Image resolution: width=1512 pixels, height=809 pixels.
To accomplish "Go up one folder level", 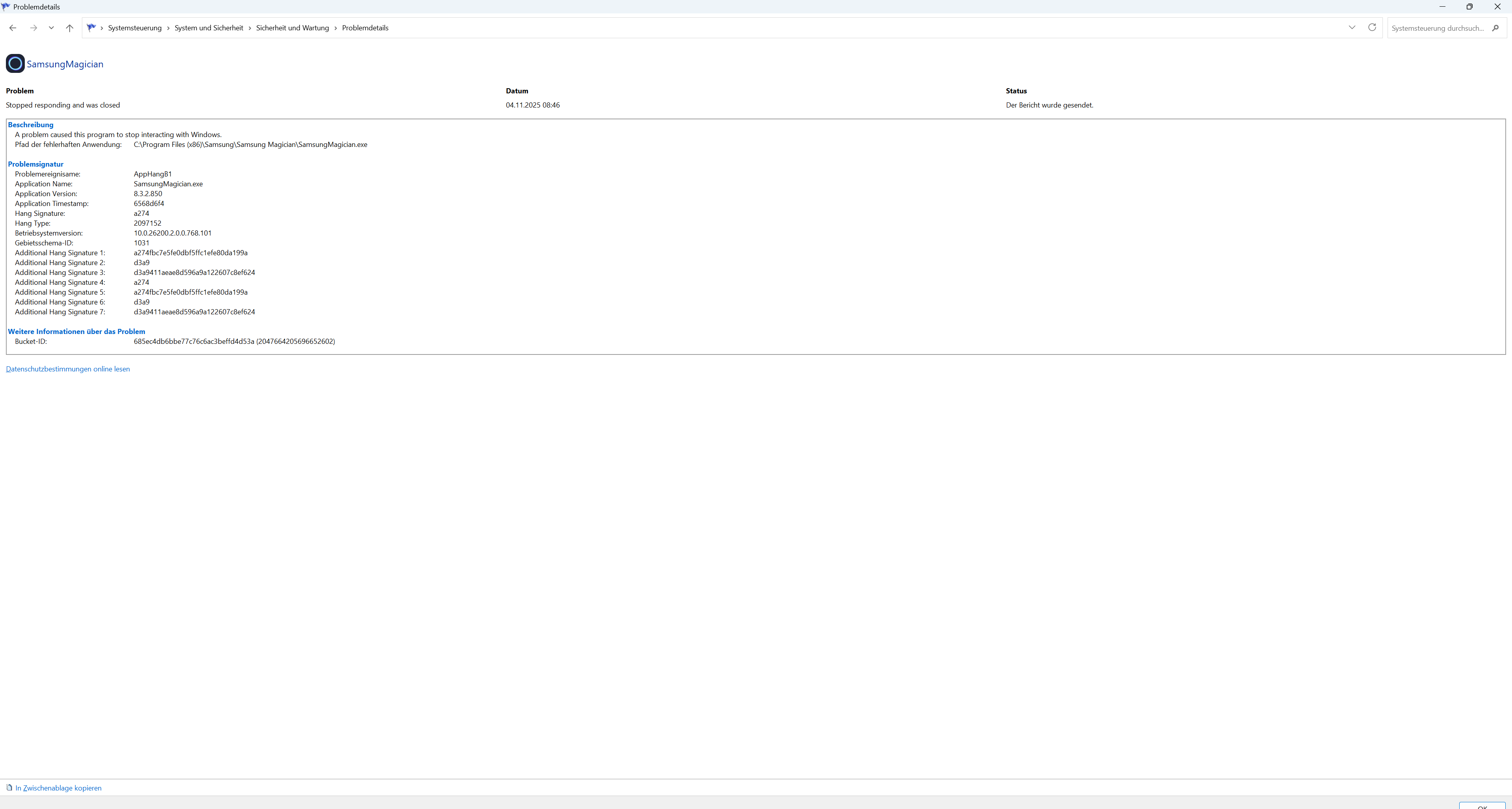I will pyautogui.click(x=69, y=28).
